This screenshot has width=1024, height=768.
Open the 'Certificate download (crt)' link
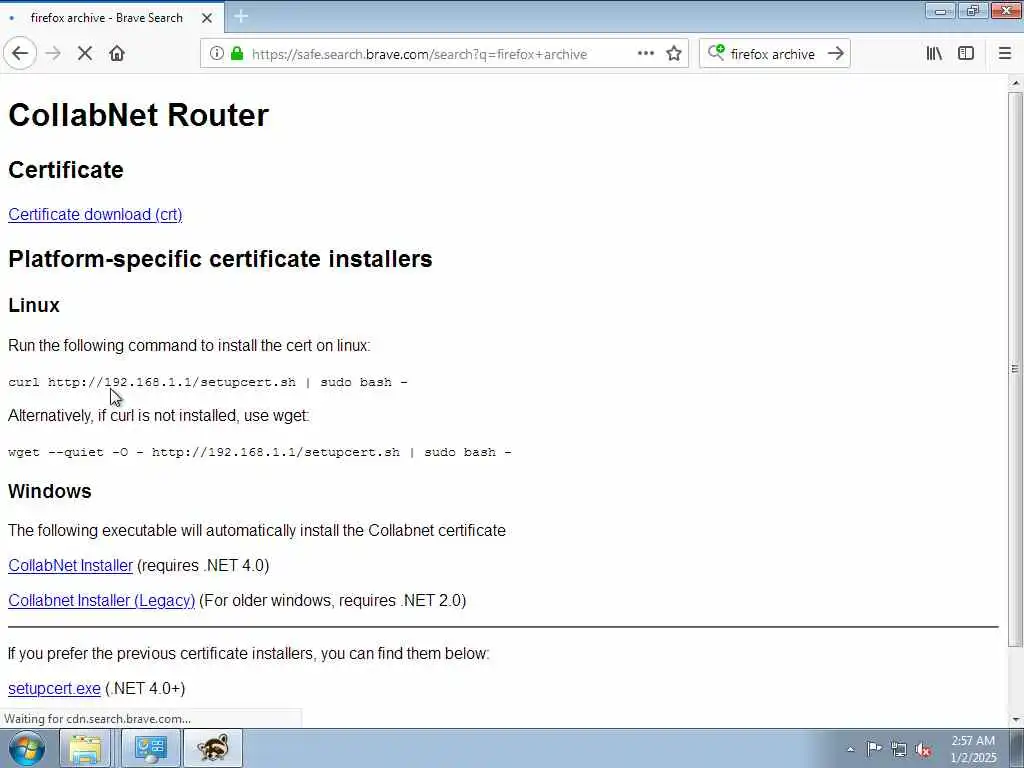[x=95, y=215]
